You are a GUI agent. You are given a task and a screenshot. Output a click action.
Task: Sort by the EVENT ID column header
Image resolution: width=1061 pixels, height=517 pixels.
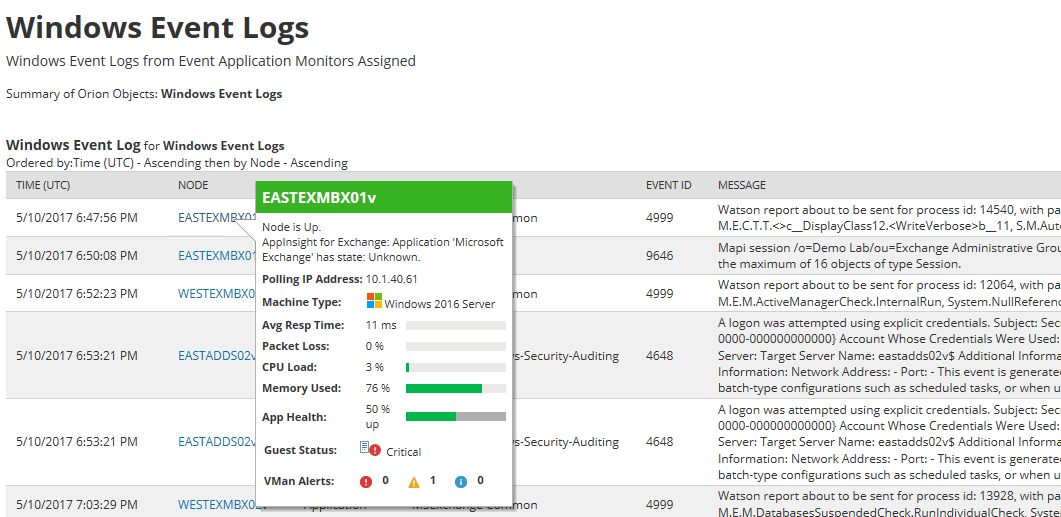click(669, 185)
